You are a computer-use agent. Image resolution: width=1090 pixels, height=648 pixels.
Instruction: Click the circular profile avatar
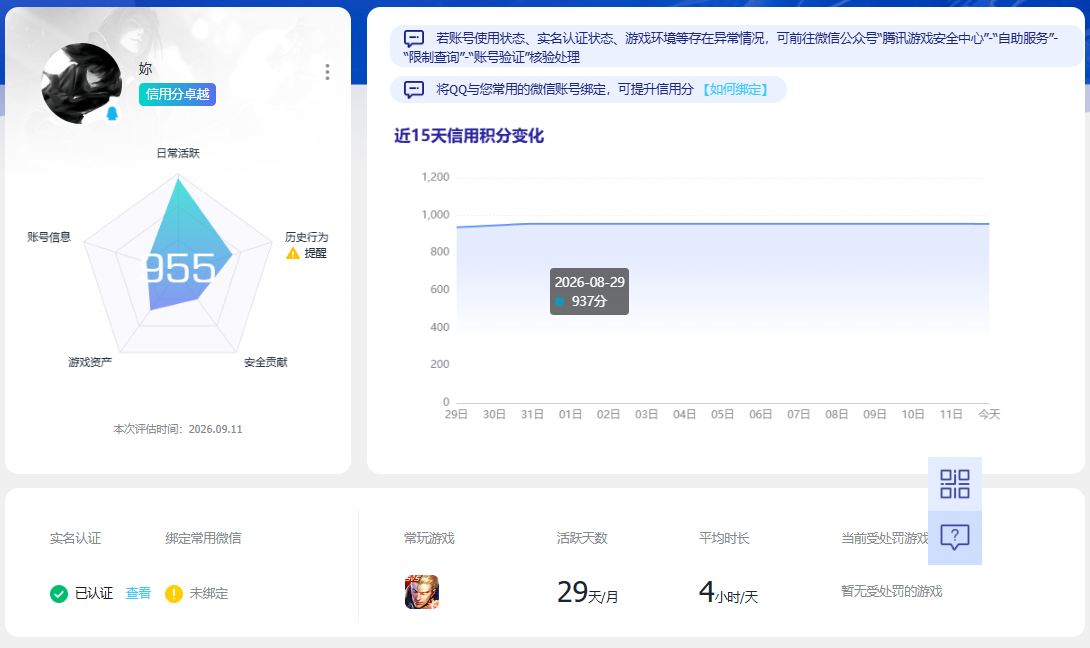[x=82, y=83]
